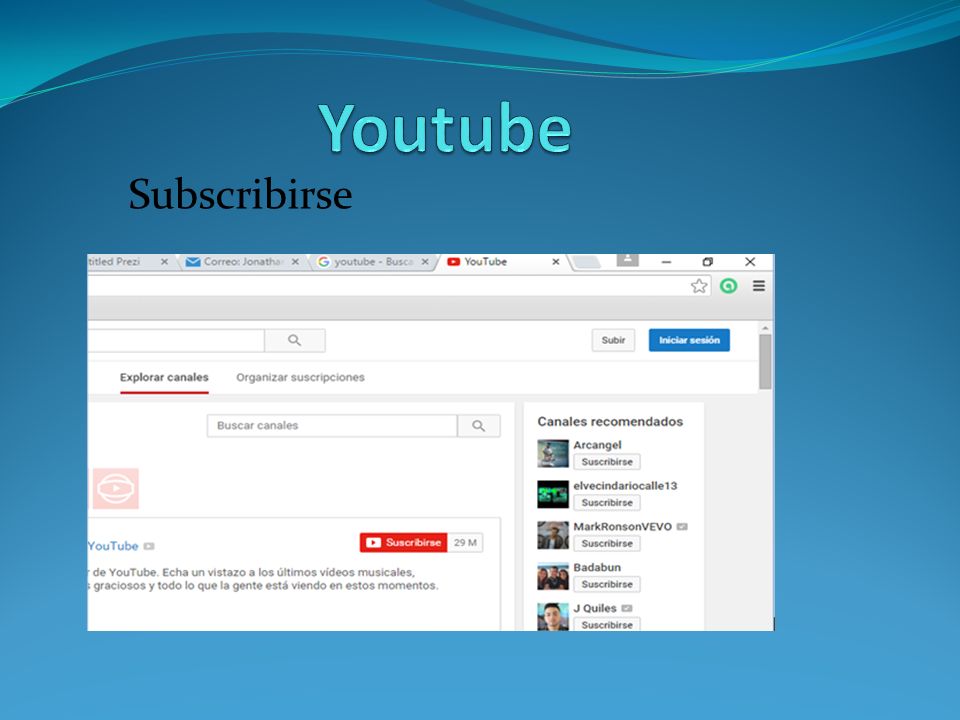Click the Arcangel channel name
The width and height of the screenshot is (960, 720).
597,445
